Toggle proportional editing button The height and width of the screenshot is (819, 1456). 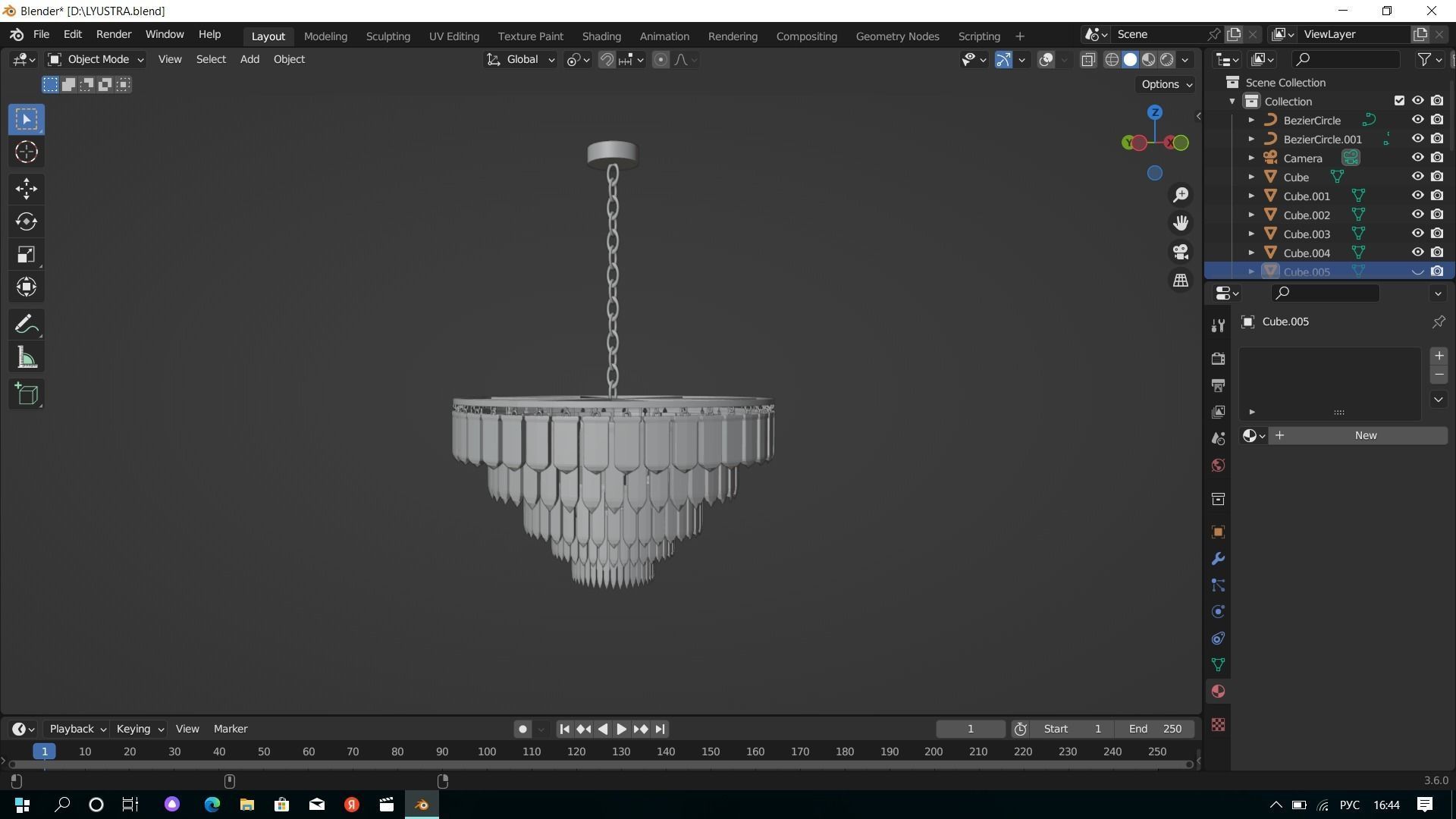click(x=661, y=60)
